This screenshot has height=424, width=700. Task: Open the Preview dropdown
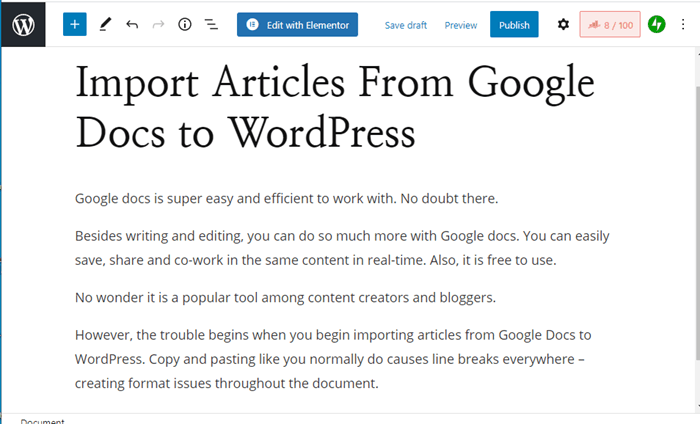tap(460, 25)
